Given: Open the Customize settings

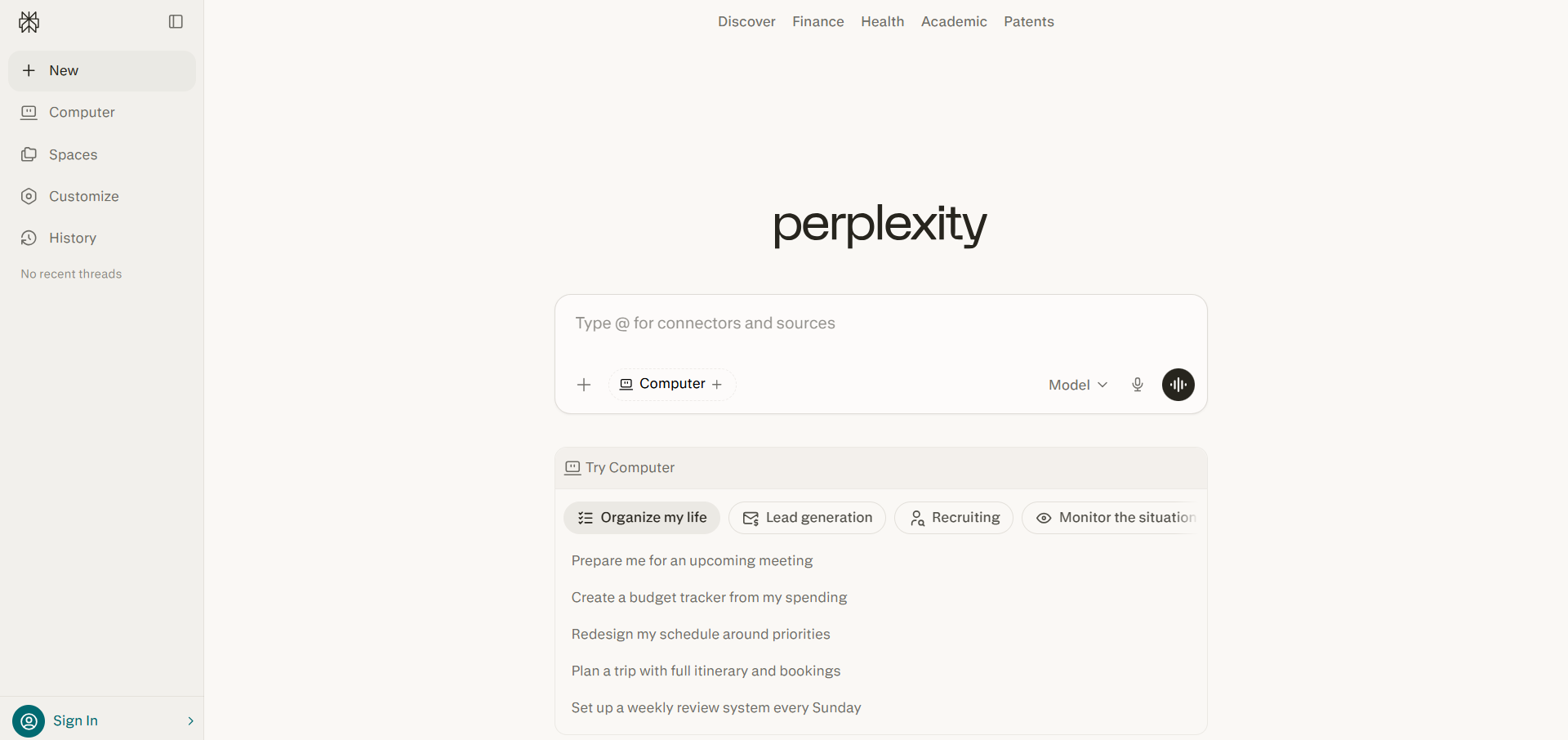Looking at the screenshot, I should tap(83, 196).
